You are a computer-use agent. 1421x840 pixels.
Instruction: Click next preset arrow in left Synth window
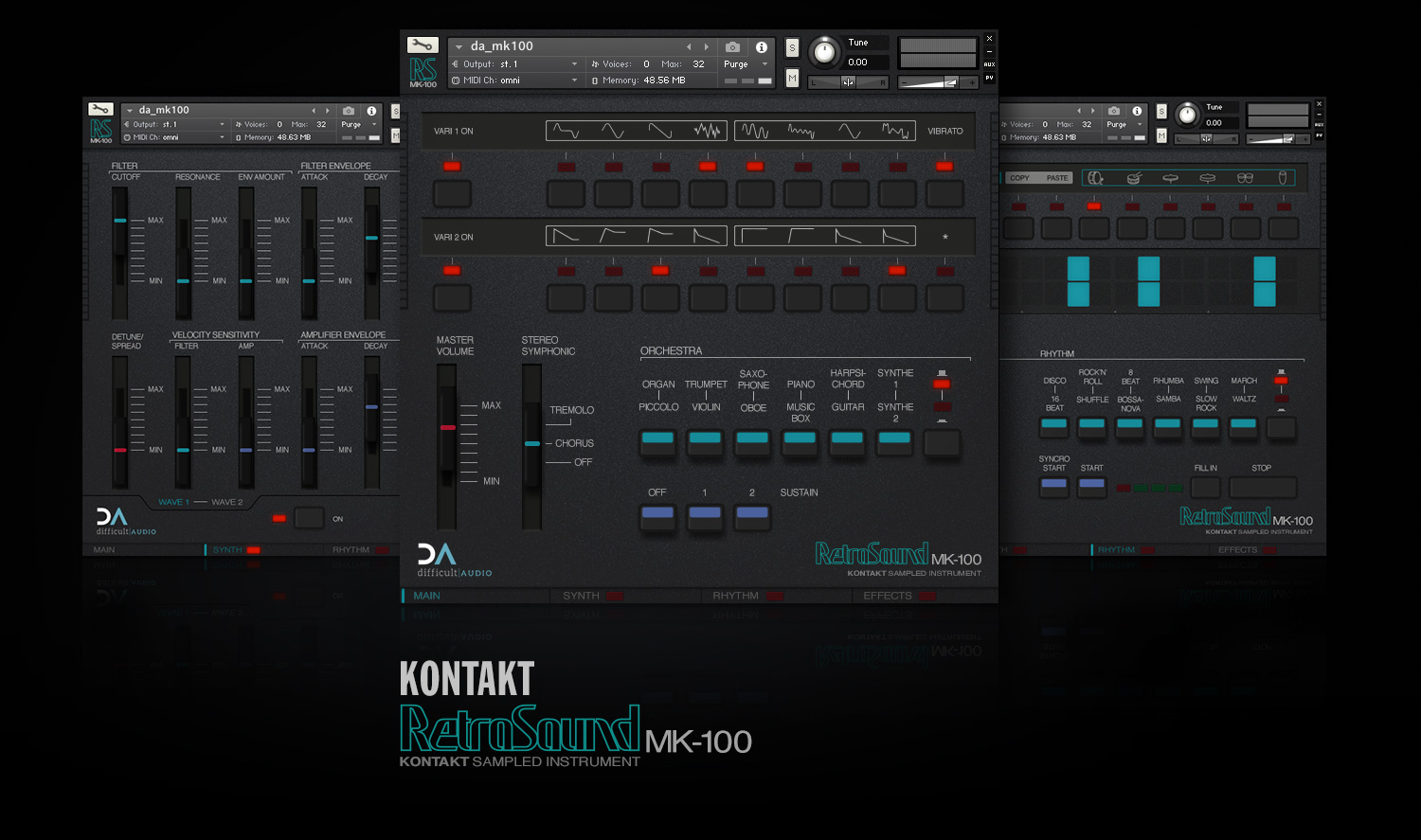(x=328, y=111)
